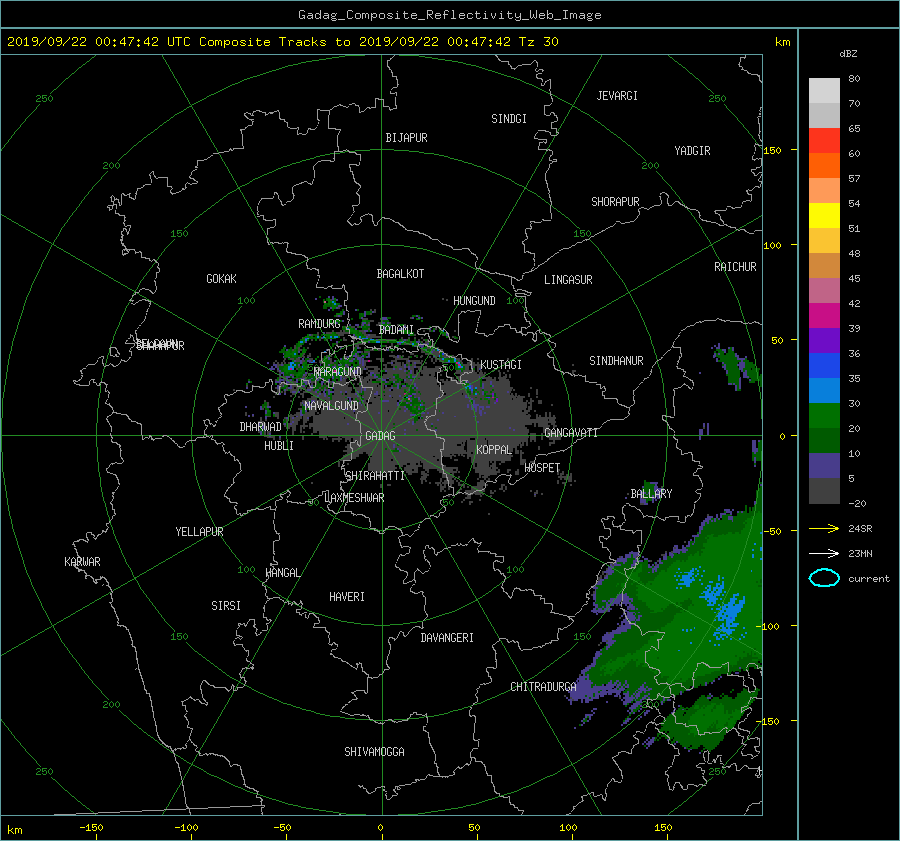Click the HOSPET city label
The width and height of the screenshot is (900, 841).
[x=542, y=468]
